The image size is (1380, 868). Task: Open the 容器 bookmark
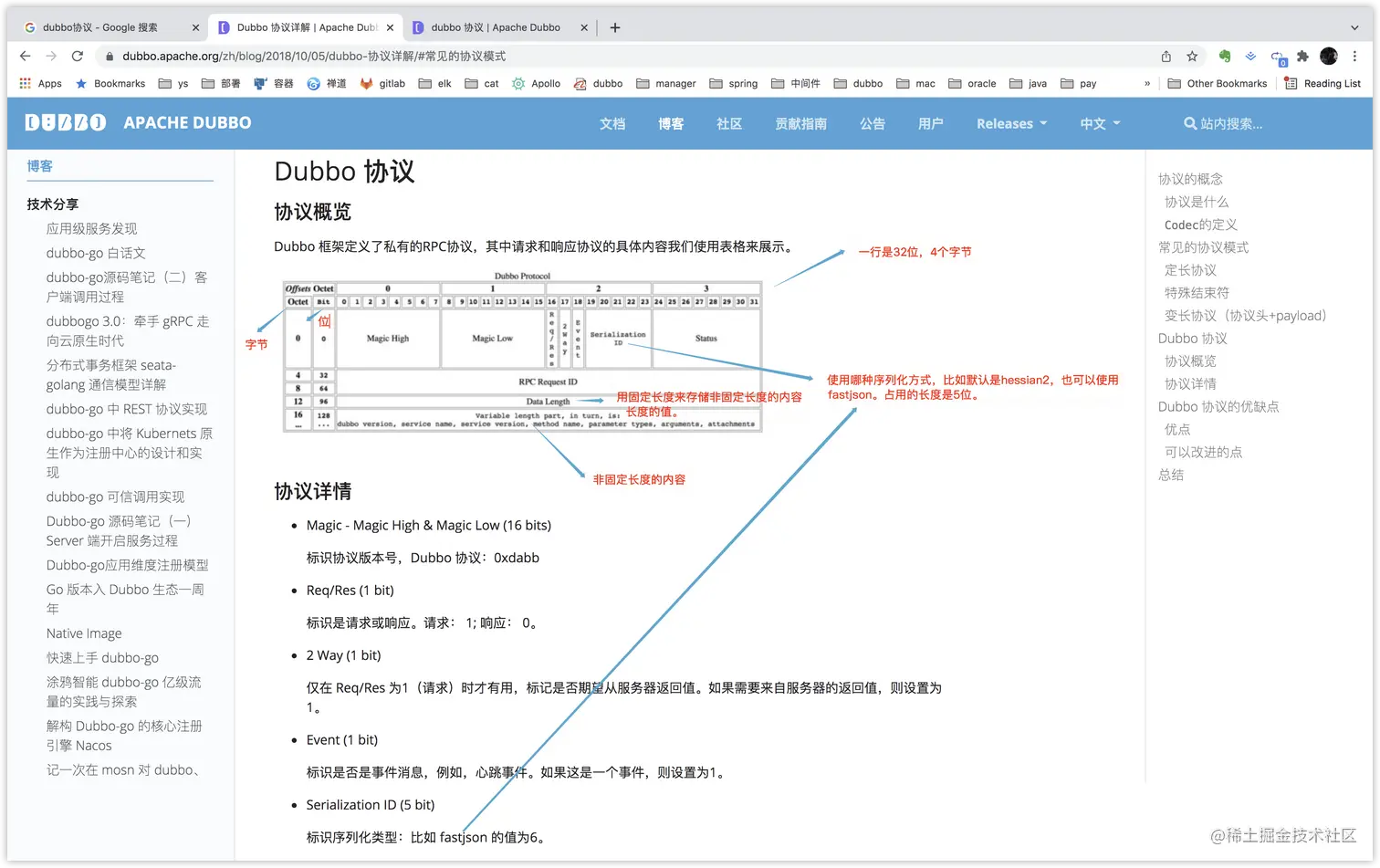click(274, 83)
